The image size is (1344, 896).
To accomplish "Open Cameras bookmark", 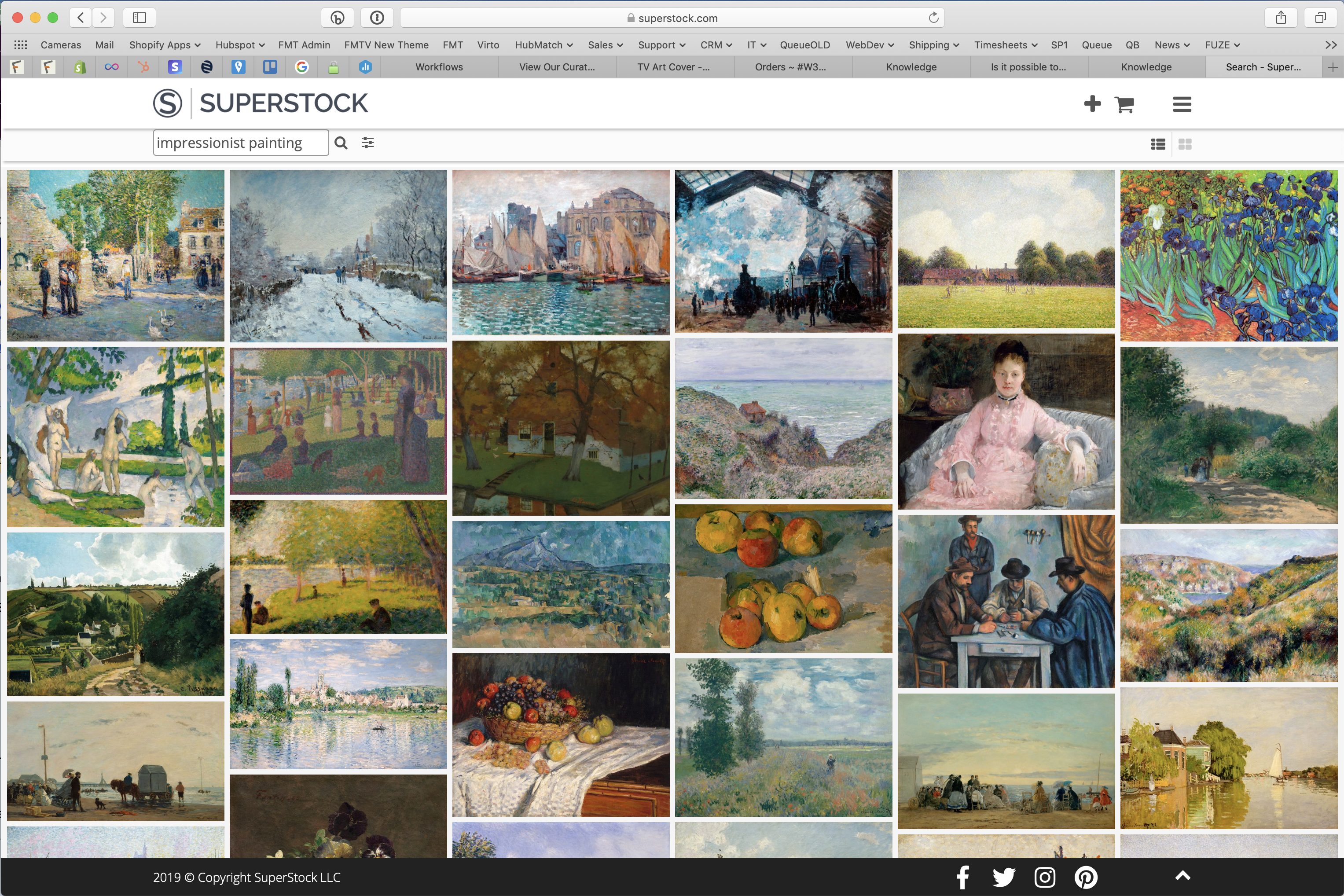I will pos(61,44).
